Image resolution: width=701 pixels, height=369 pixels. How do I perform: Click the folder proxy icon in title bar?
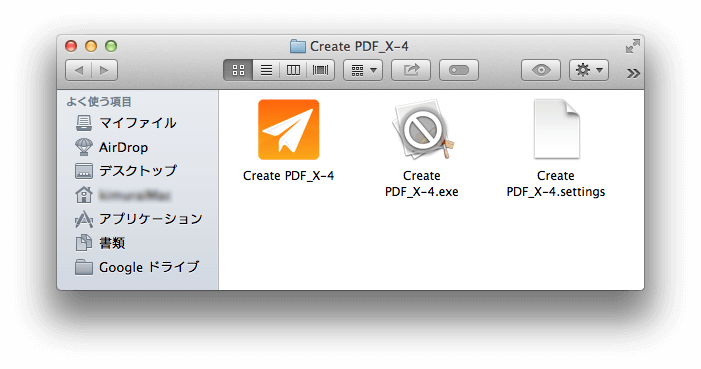coord(297,46)
